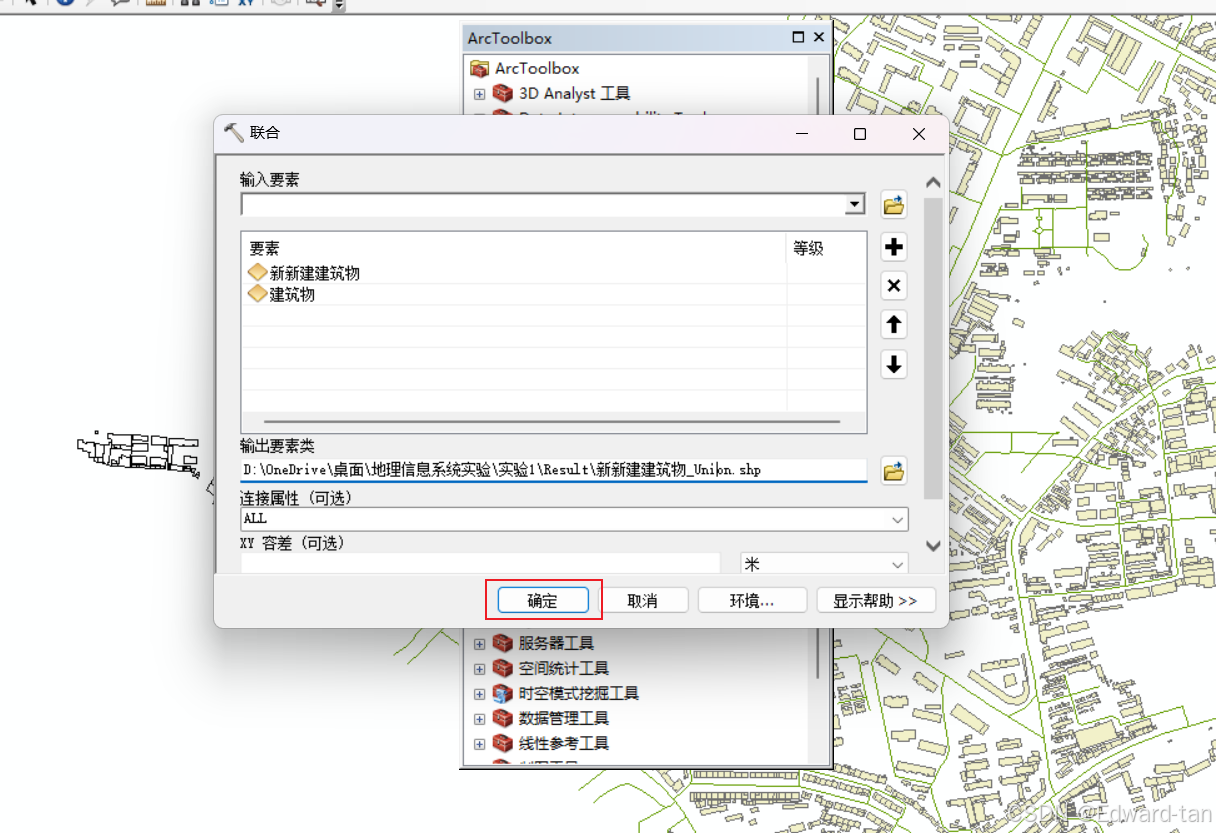Move a feature down with the down-arrow icon
The height and width of the screenshot is (833, 1216).
[x=893, y=364]
